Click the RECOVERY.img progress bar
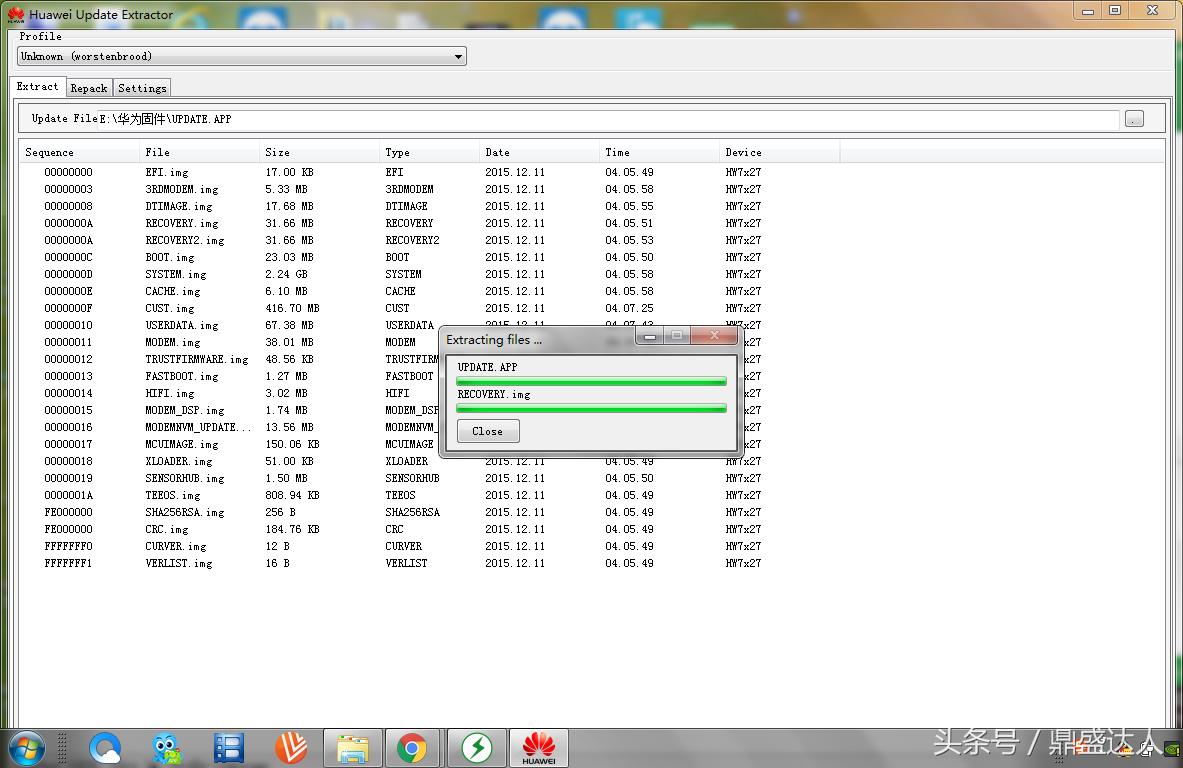1183x768 pixels. 591,408
